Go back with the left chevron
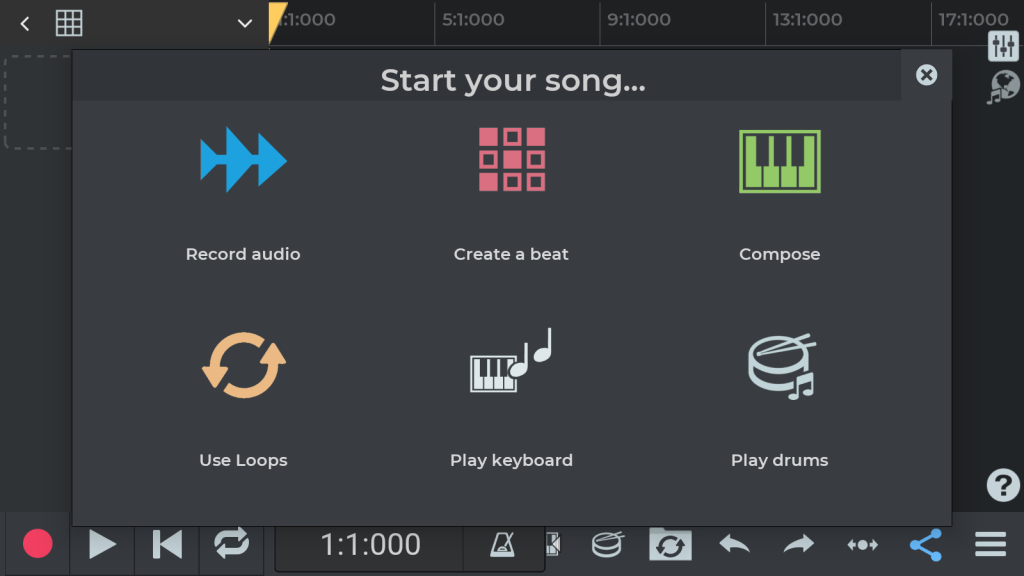The width and height of the screenshot is (1024, 576). pos(25,23)
